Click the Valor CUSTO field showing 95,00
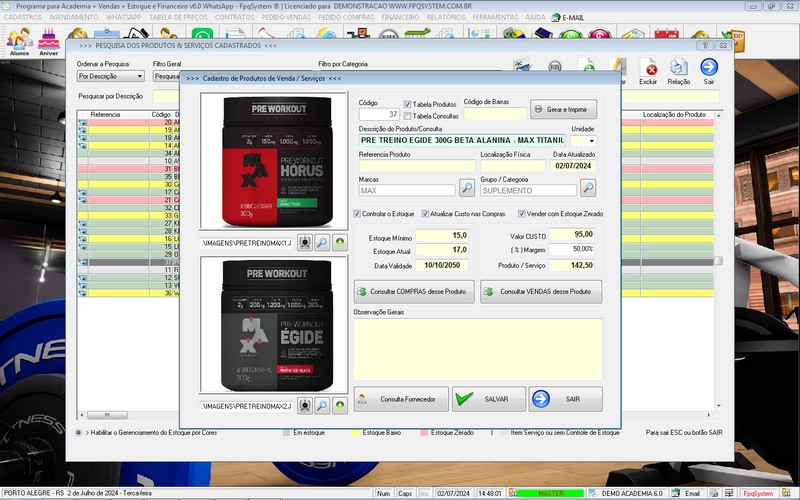 (572, 235)
